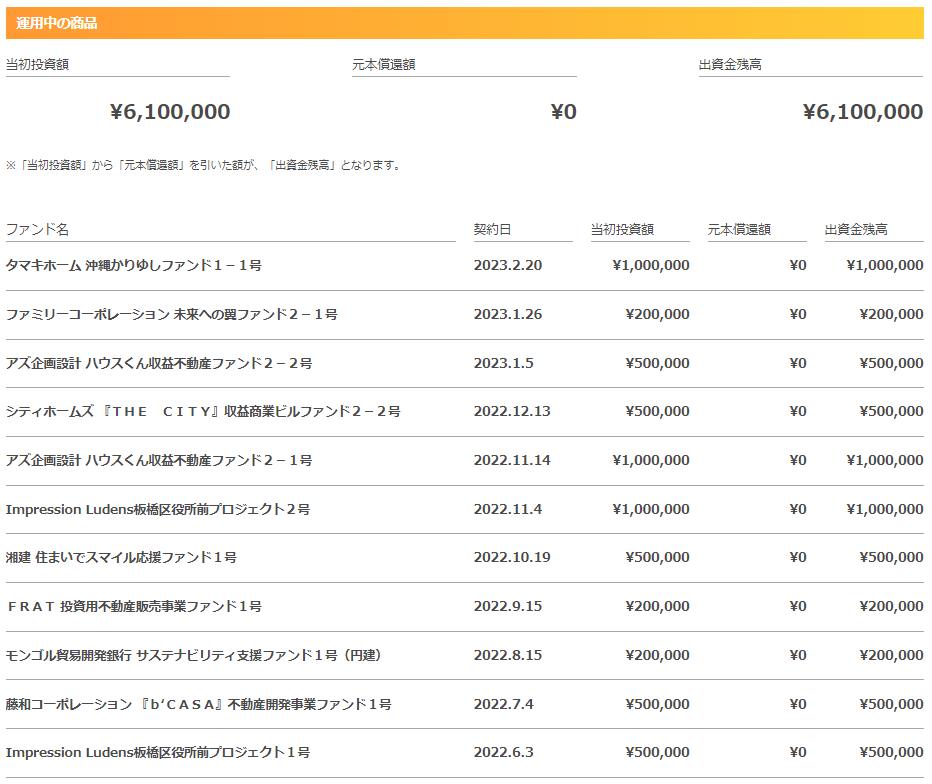The height and width of the screenshot is (784, 932).
Task: Open 湘建 住まいでスマイル応援ファンド1号
Action: coord(121,558)
